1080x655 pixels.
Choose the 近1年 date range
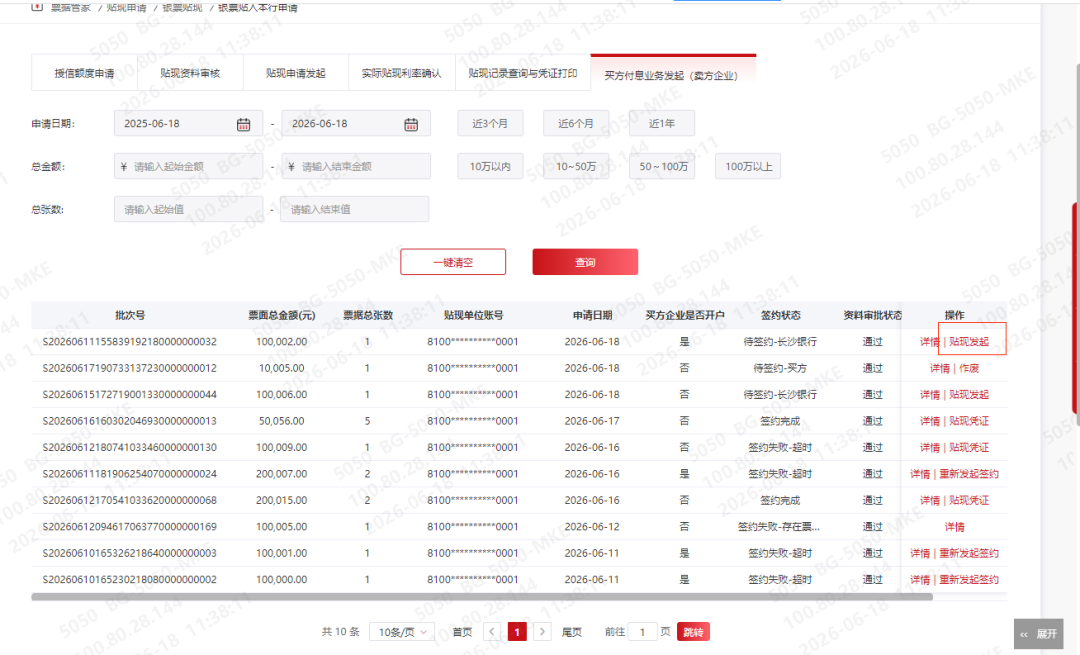tap(661, 123)
